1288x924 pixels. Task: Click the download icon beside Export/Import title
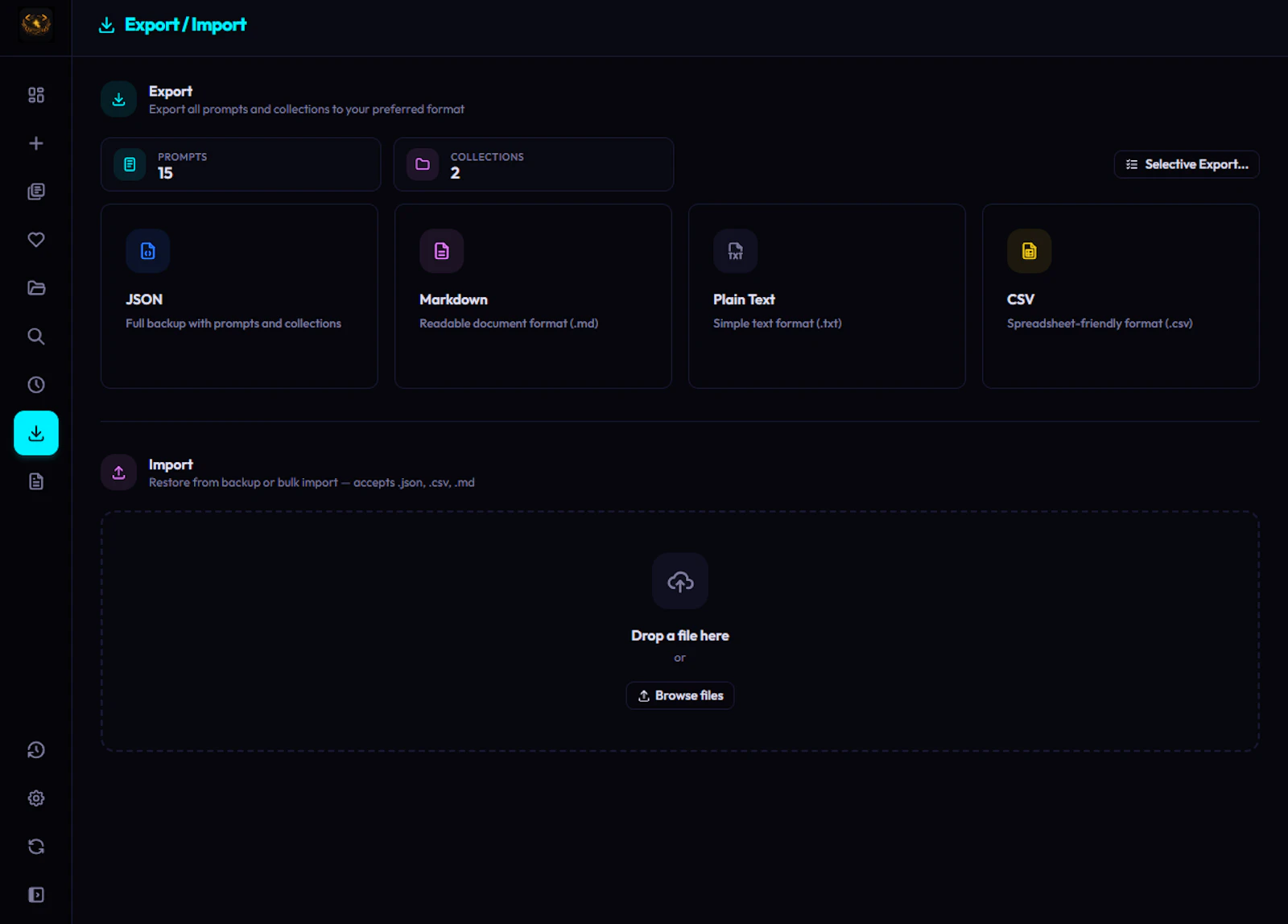tap(106, 25)
